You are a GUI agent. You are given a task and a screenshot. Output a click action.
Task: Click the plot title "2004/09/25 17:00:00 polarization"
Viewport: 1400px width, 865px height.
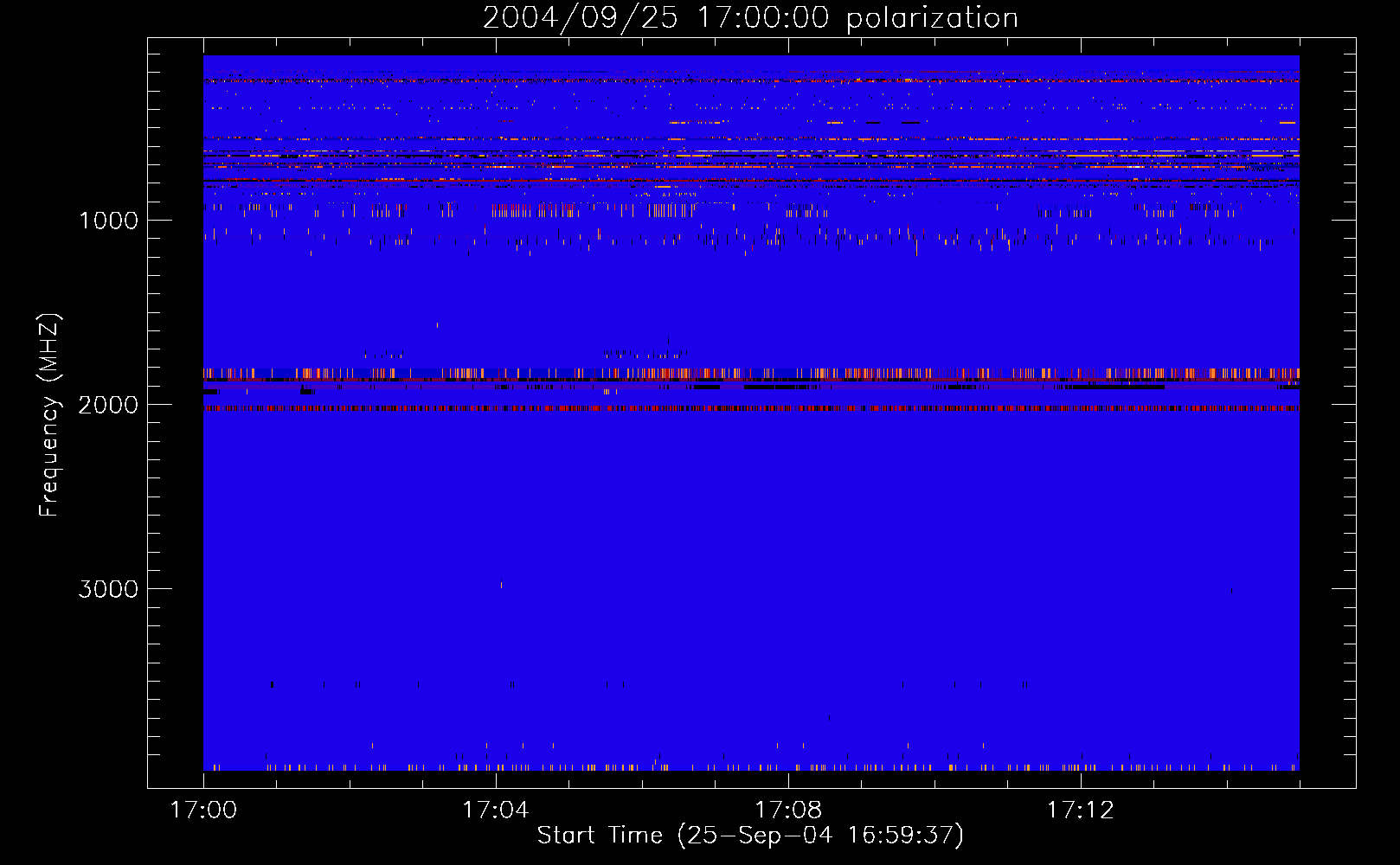click(x=750, y=17)
